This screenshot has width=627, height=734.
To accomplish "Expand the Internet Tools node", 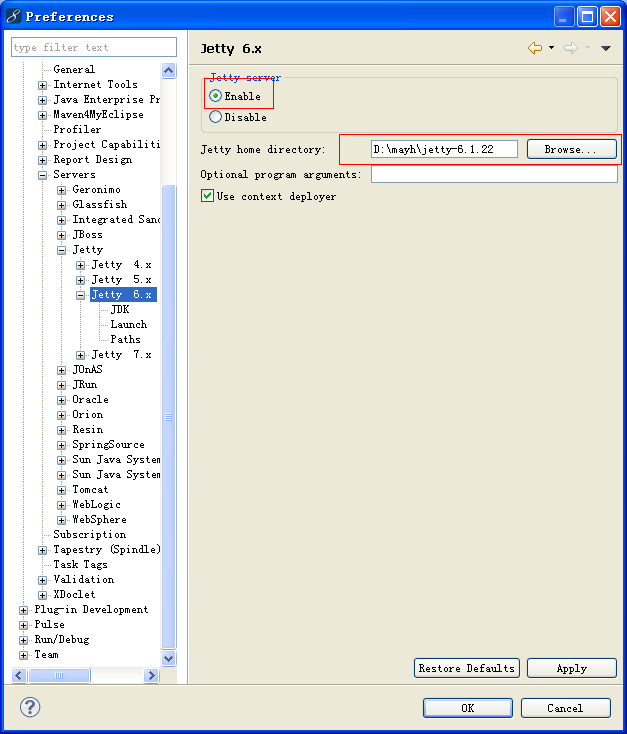I will 43,85.
